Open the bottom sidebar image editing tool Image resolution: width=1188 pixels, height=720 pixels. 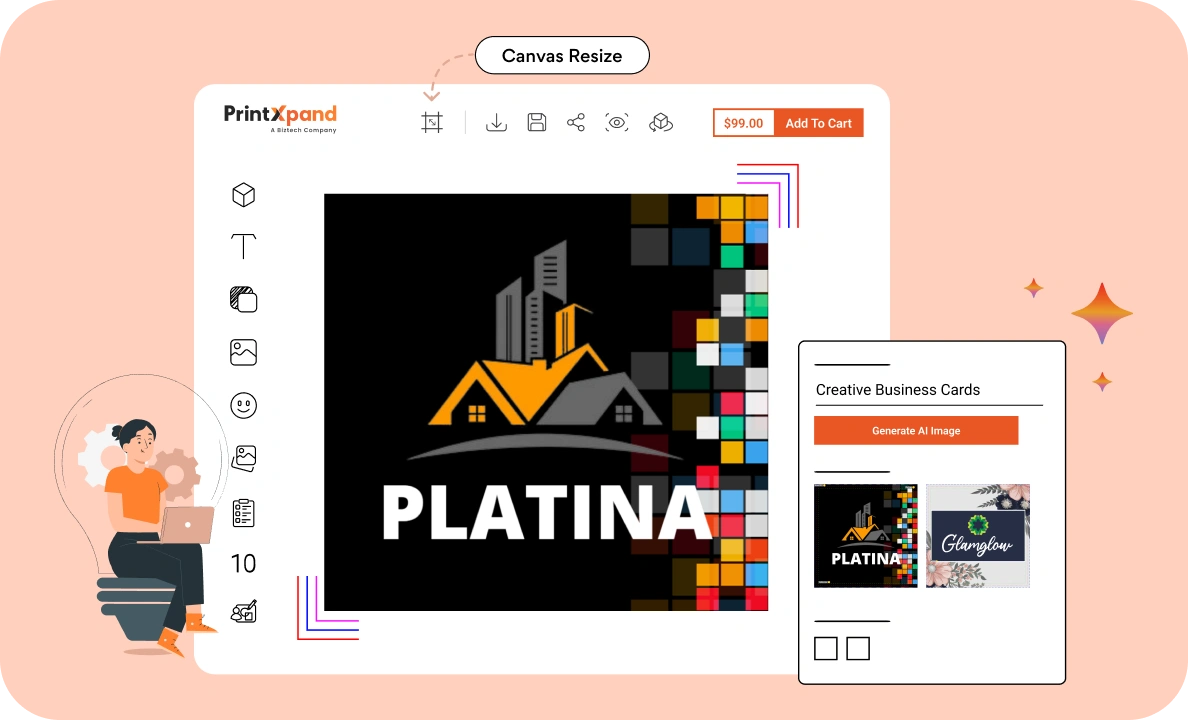tap(244, 611)
